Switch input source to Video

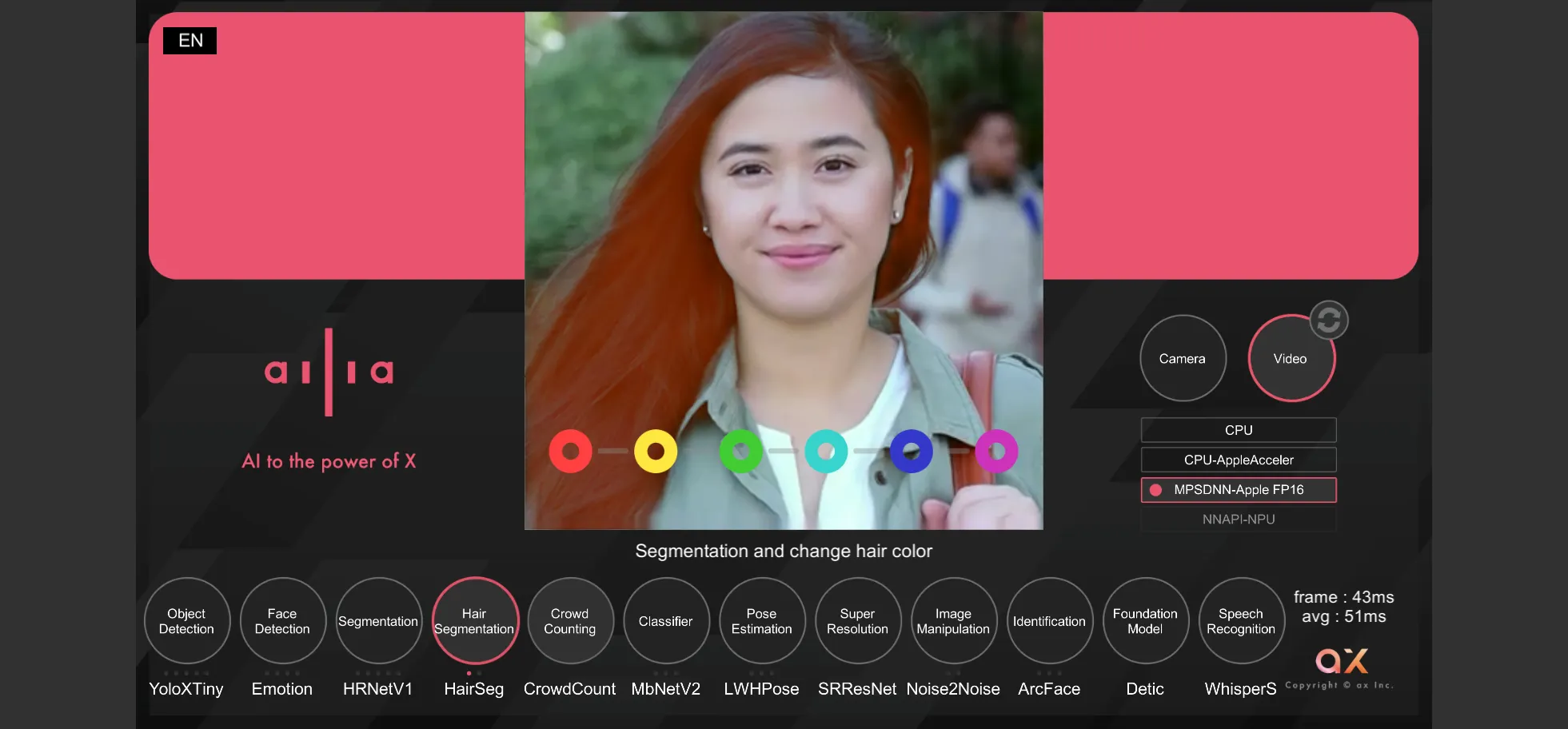point(1291,358)
